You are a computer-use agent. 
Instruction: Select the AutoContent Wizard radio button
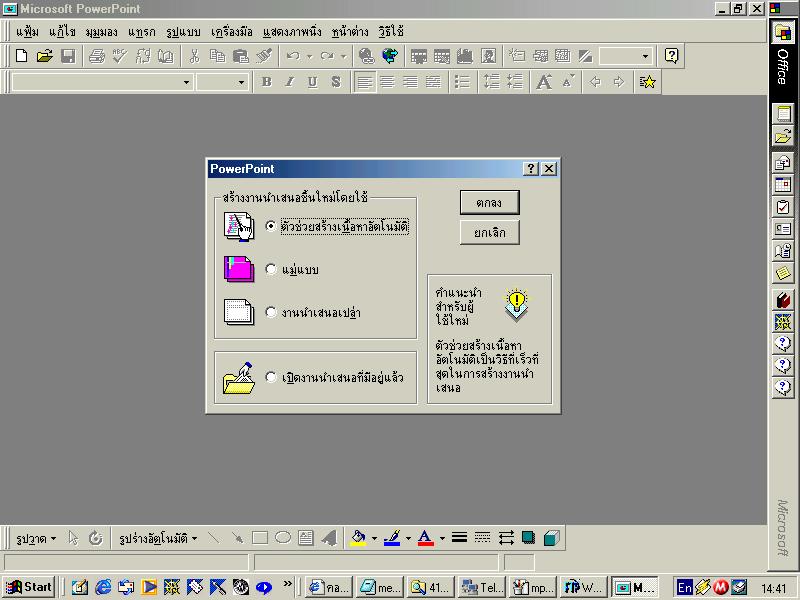[x=271, y=226]
